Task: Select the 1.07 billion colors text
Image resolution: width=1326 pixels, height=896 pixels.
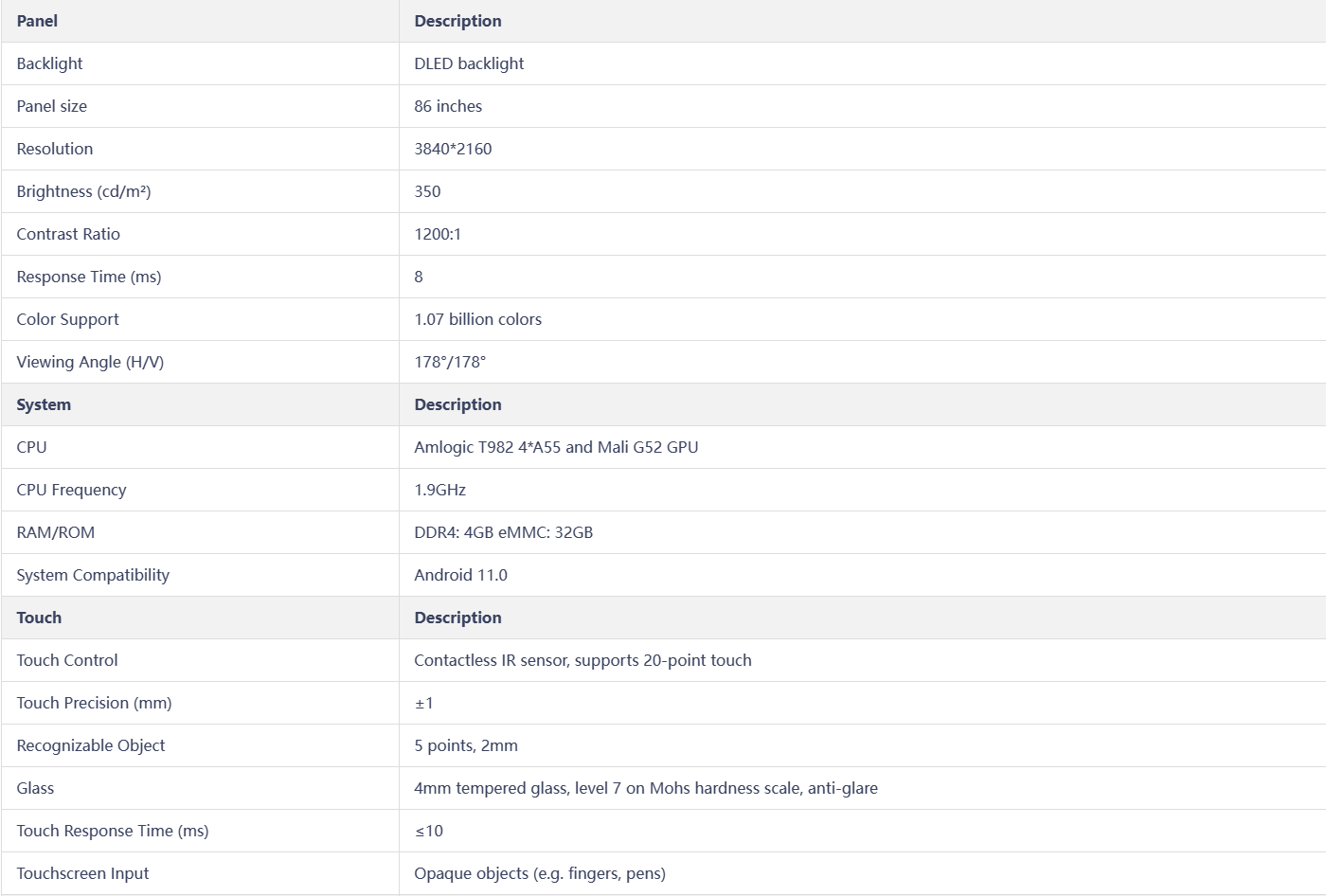Action: 478,319
